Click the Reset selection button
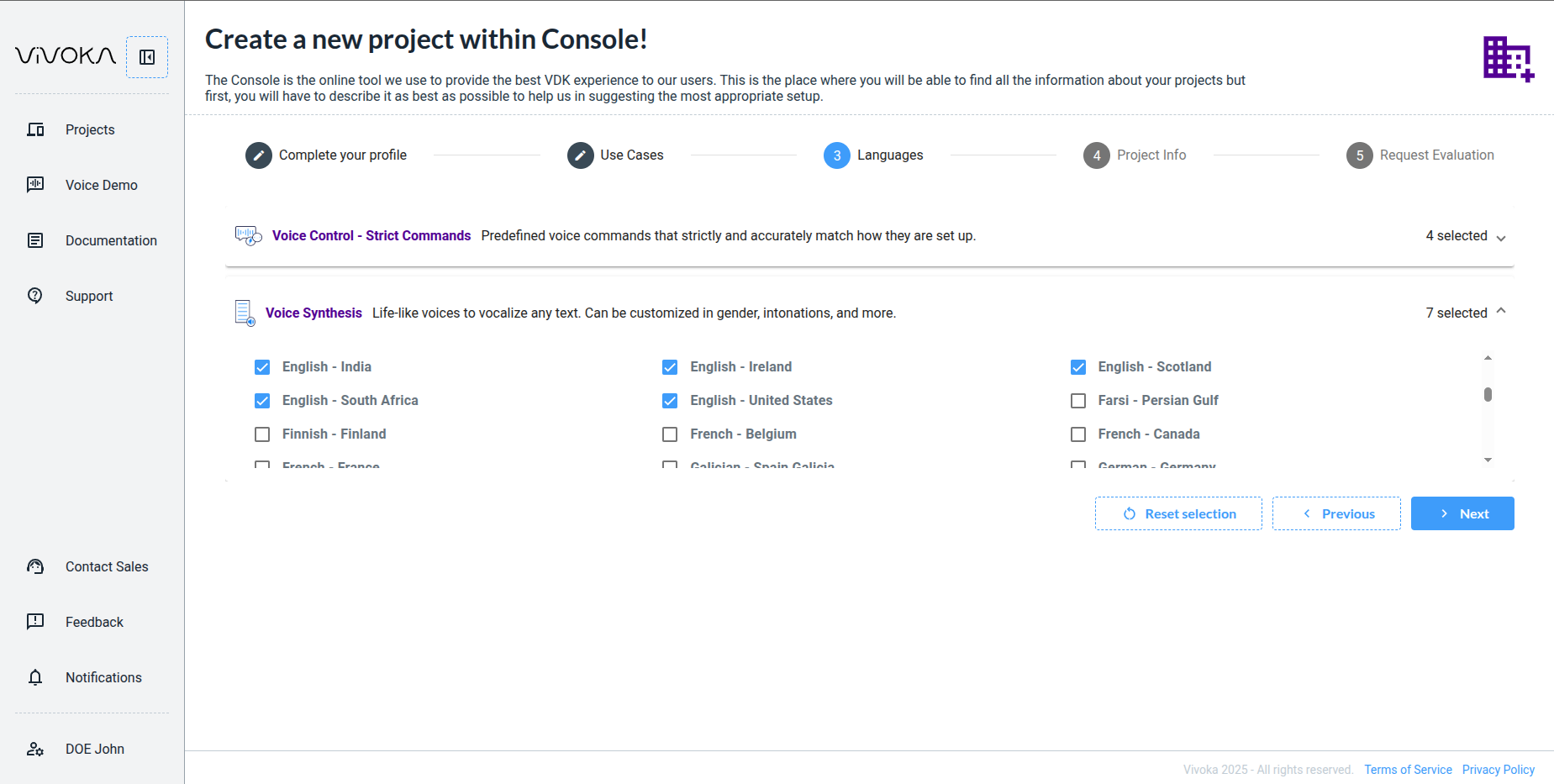 pos(1178,513)
